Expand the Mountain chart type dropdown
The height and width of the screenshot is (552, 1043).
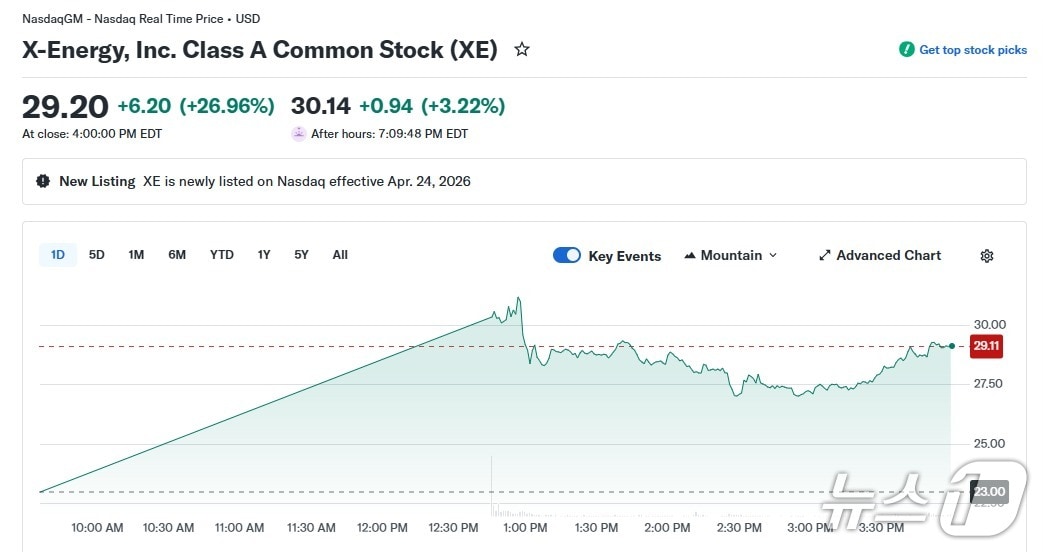(772, 256)
